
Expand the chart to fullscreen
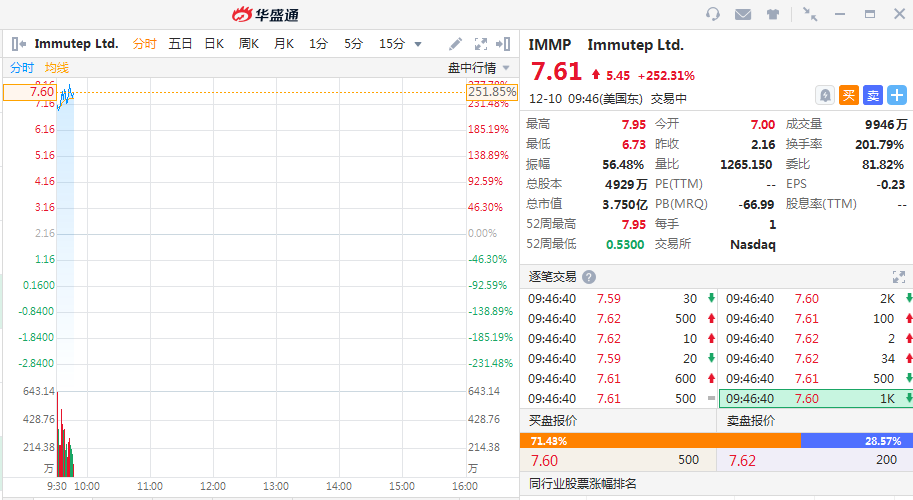[480, 44]
